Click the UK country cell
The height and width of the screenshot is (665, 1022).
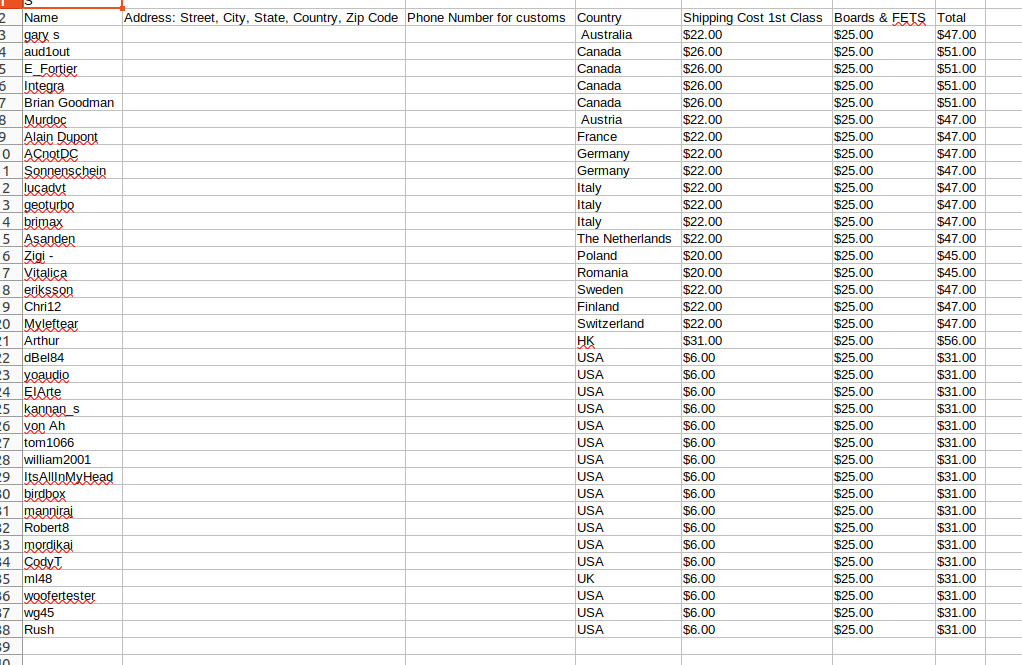[628, 578]
